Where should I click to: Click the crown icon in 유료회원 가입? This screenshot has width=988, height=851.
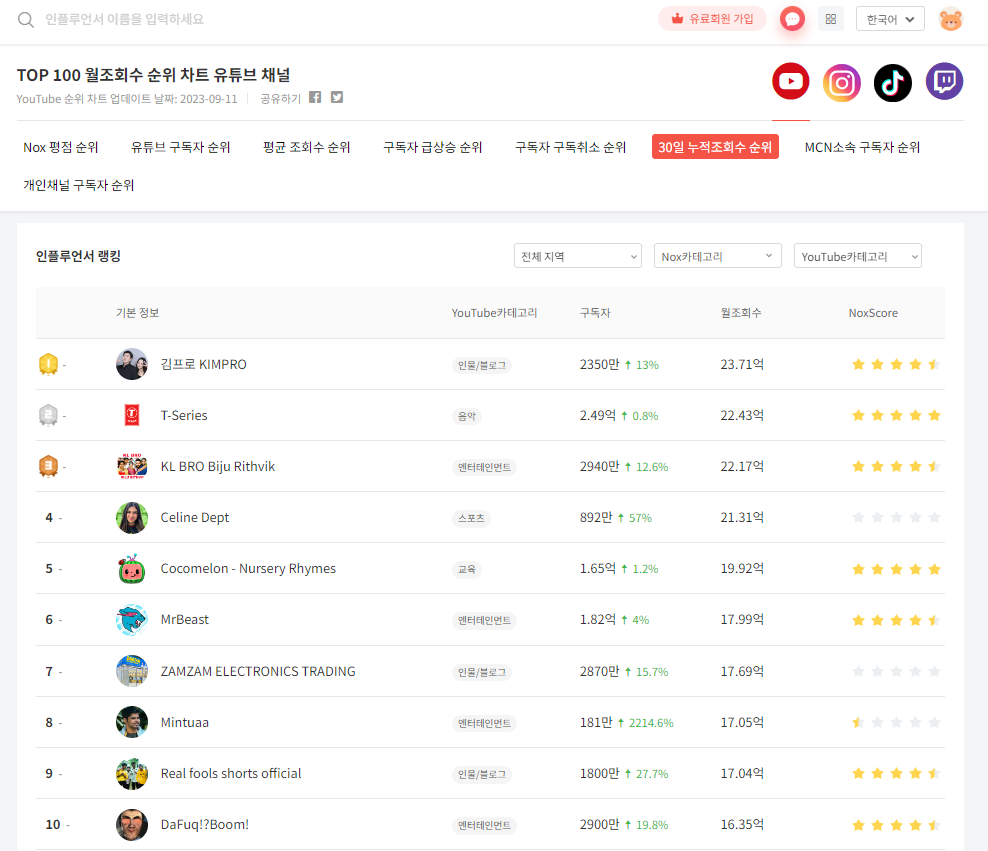click(x=677, y=18)
